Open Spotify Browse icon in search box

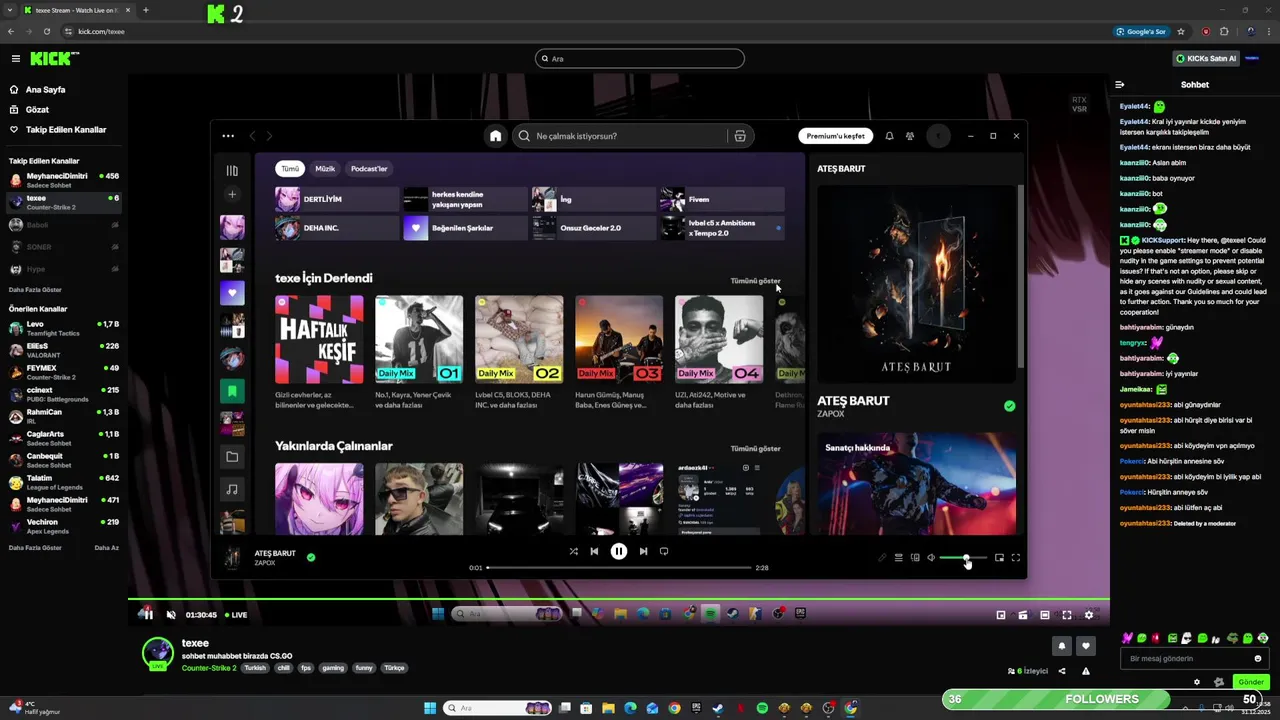740,136
